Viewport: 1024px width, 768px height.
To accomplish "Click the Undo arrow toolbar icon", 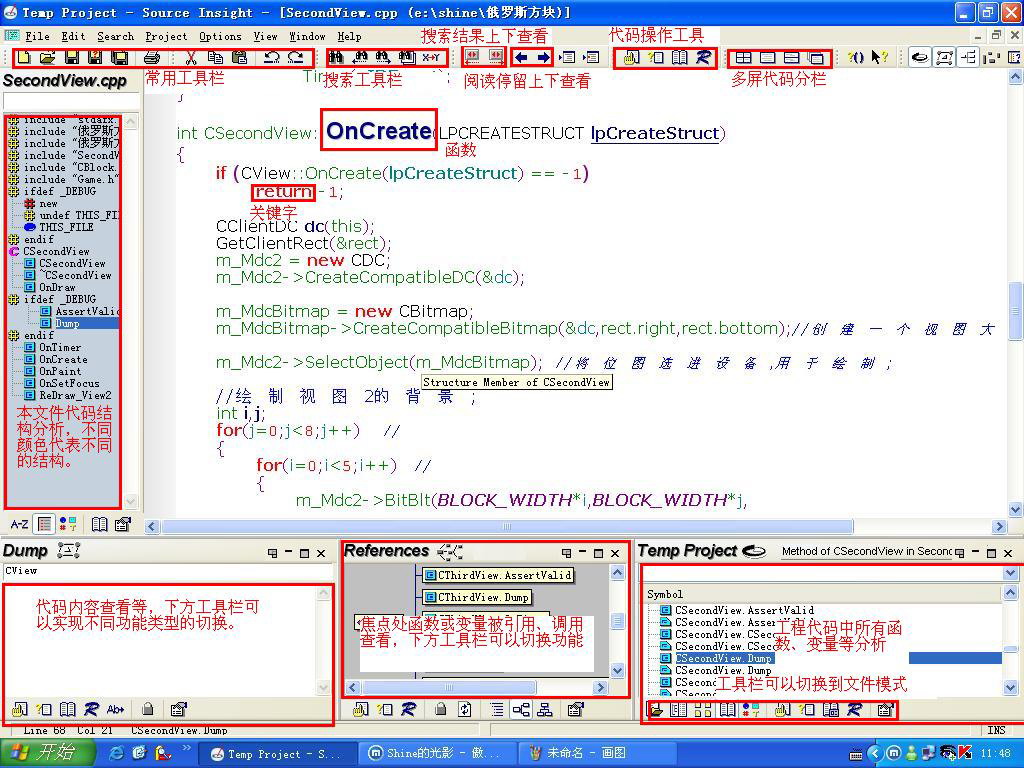I will [272, 57].
